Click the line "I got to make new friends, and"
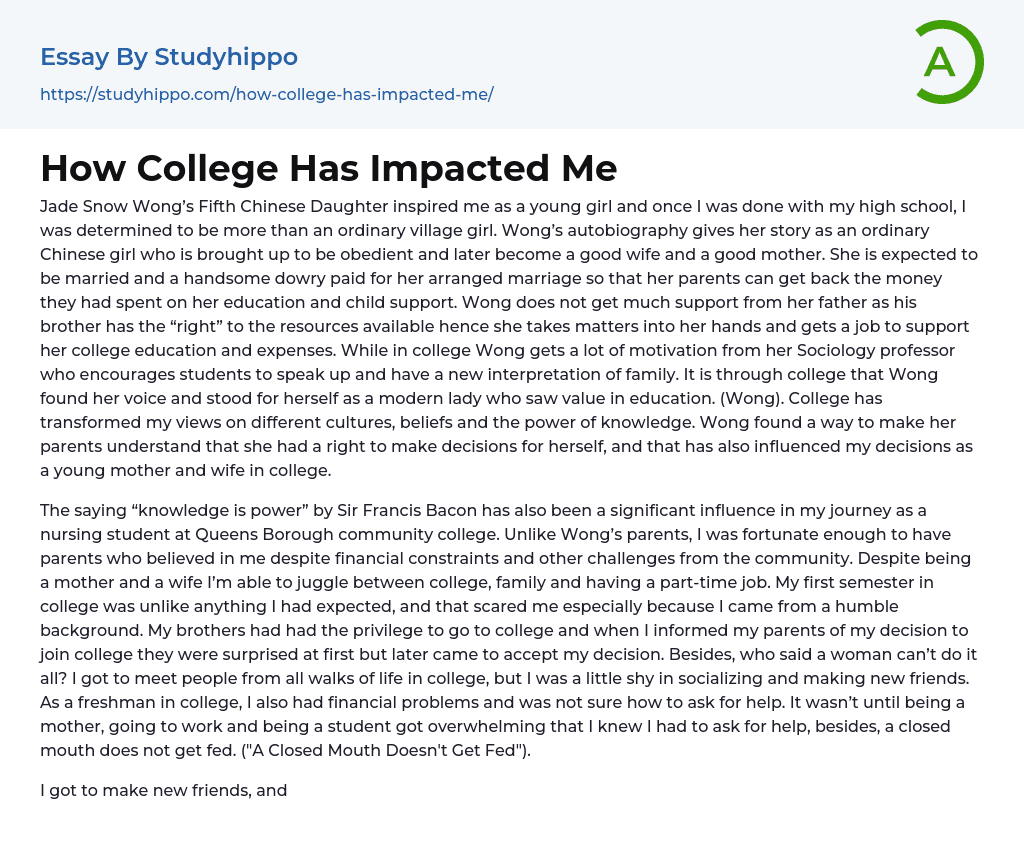Viewport: 1024px width, 859px height. click(x=164, y=790)
